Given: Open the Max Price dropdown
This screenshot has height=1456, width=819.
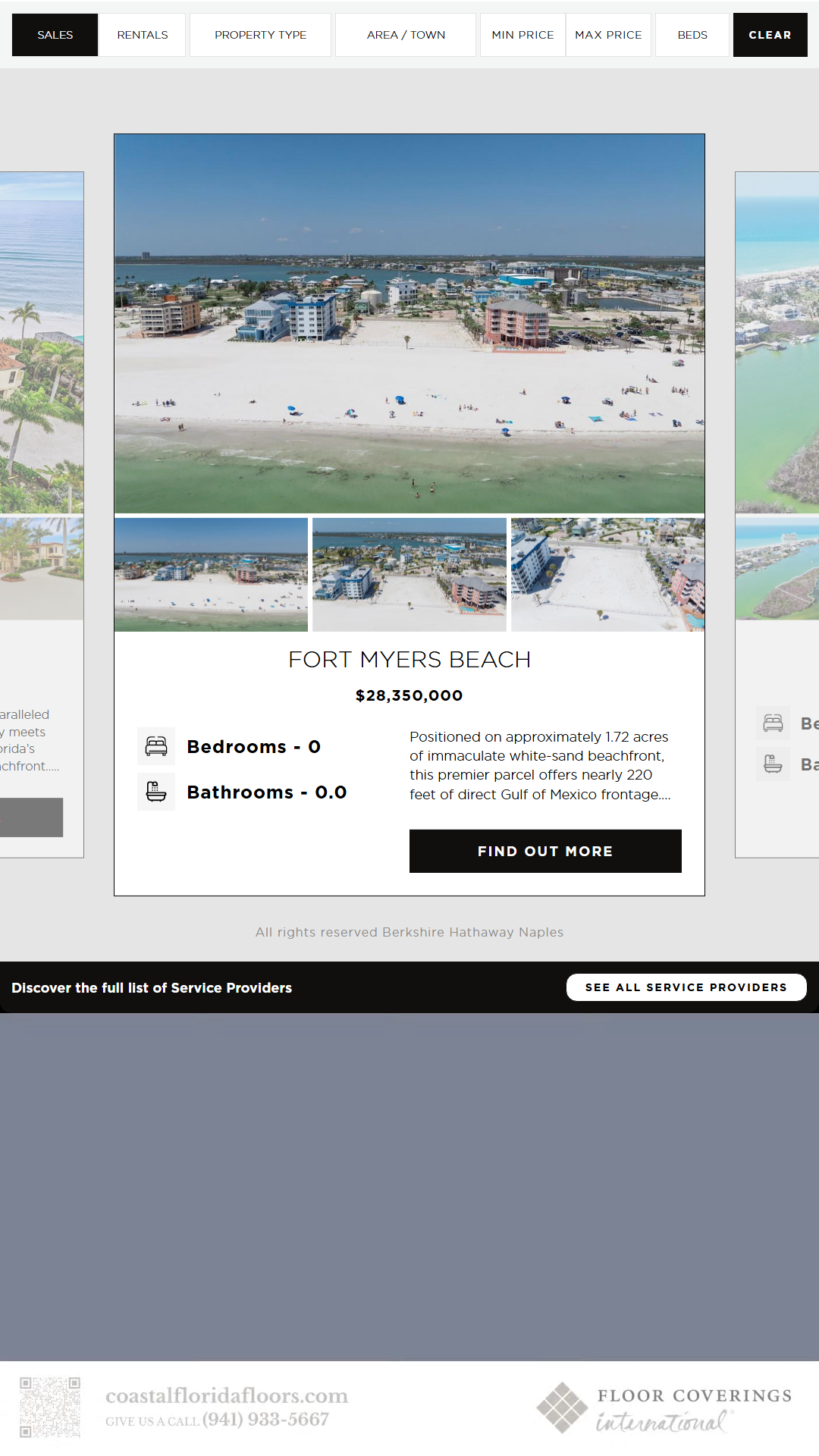Looking at the screenshot, I should pos(608,35).
